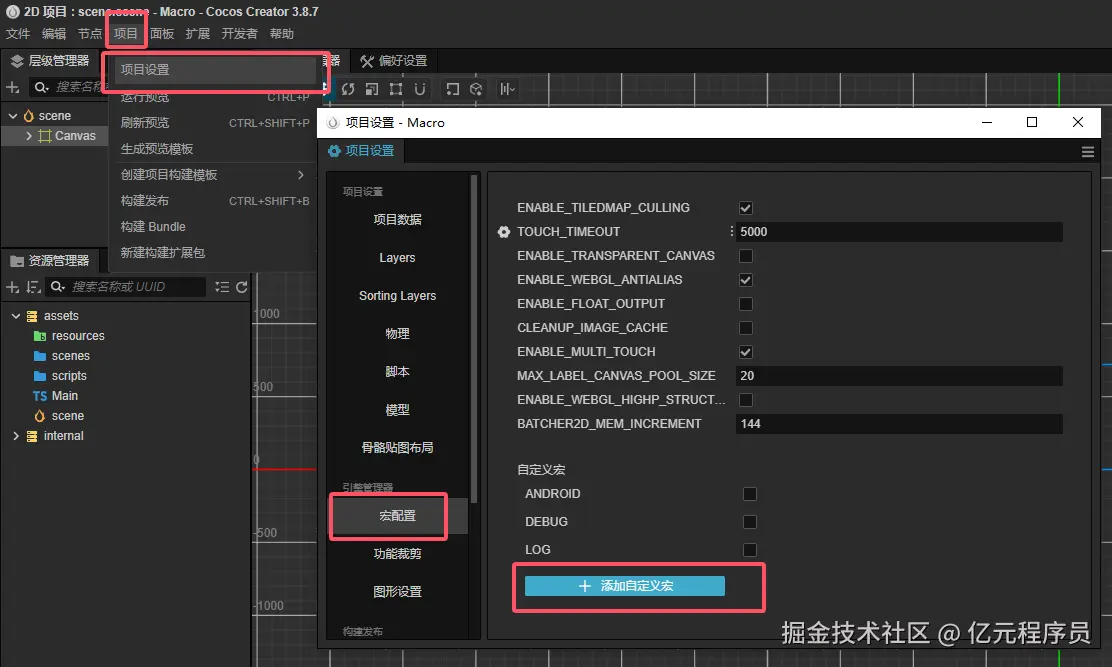Click add asset plus in assets panel
This screenshot has width=1112, height=667.
pyautogui.click(x=12, y=287)
